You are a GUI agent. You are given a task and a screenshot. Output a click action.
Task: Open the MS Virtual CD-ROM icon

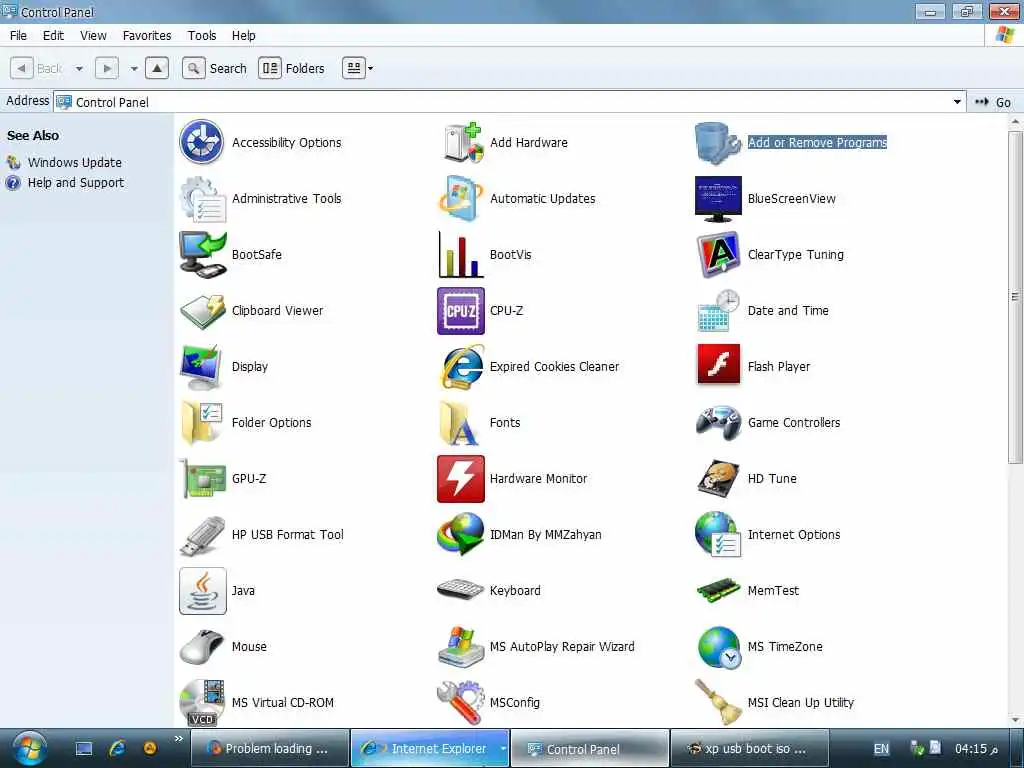click(x=202, y=703)
